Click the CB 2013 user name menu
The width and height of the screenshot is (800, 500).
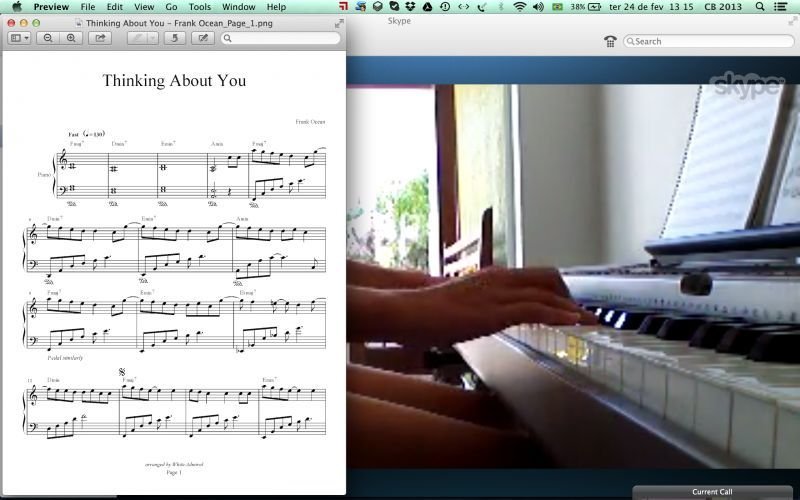(x=723, y=7)
